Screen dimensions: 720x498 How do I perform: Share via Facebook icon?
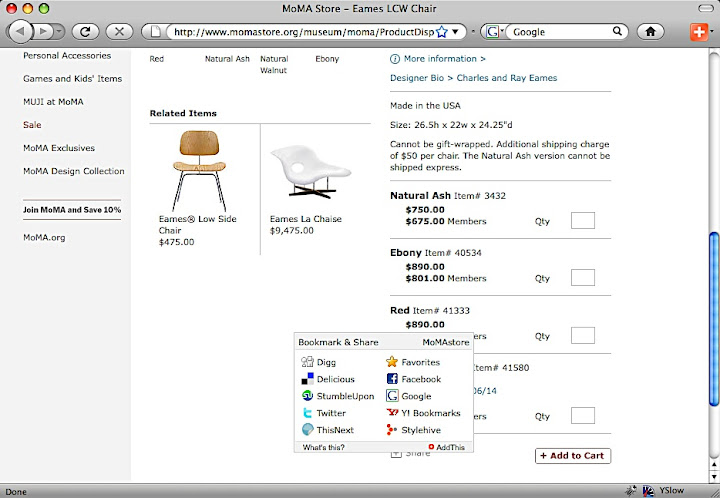click(392, 379)
